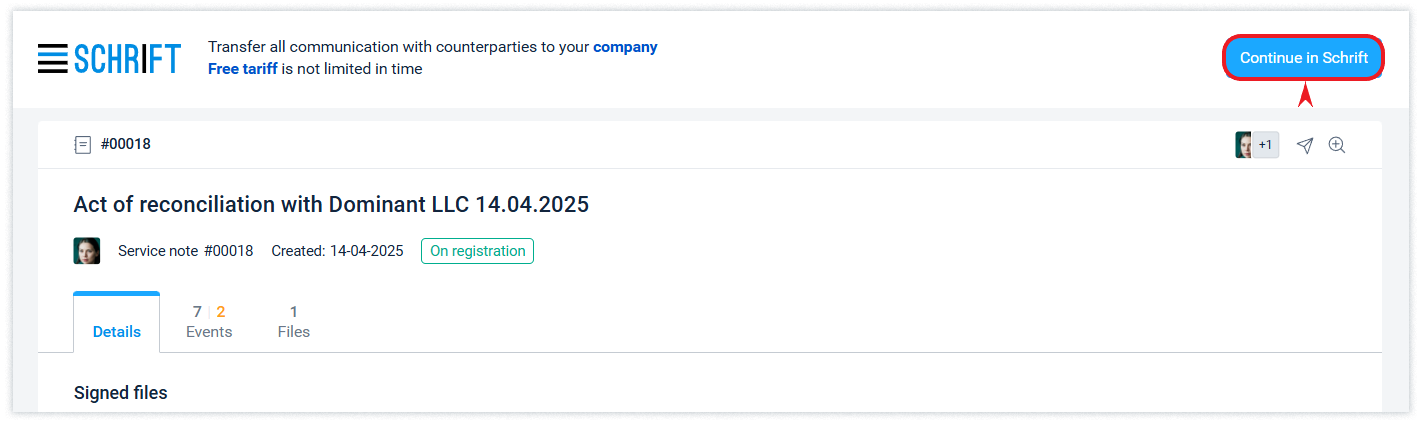This screenshot has width=1422, height=423.
Task: Go to the Files tab
Action: point(294,322)
